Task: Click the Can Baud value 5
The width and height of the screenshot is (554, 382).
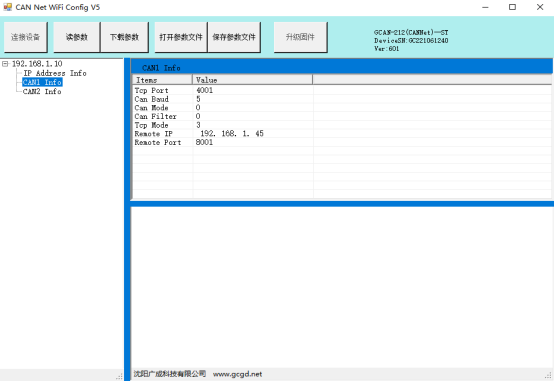Action: pyautogui.click(x=198, y=99)
